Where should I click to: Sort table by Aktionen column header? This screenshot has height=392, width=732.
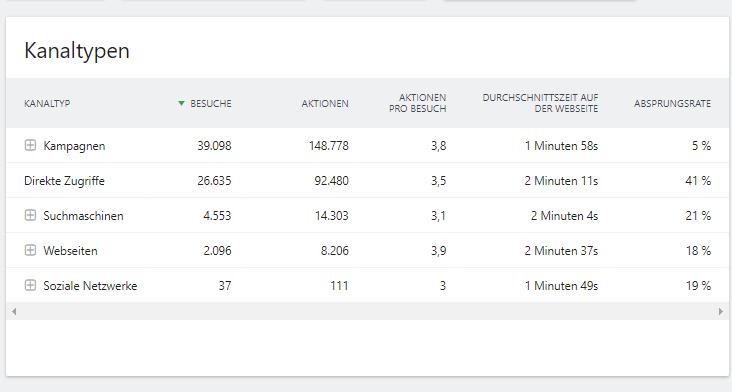coord(325,104)
